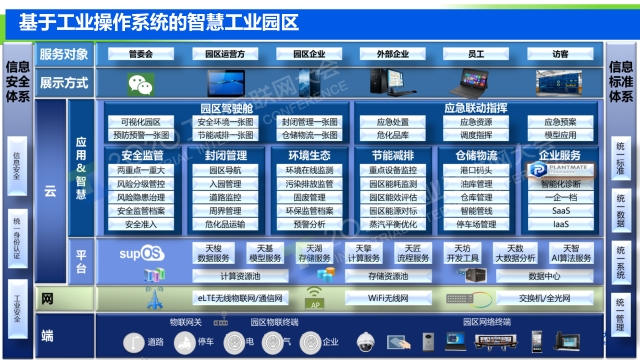Click the dome surveillance camera icon
This screenshot has width=640, height=360.
365,342
